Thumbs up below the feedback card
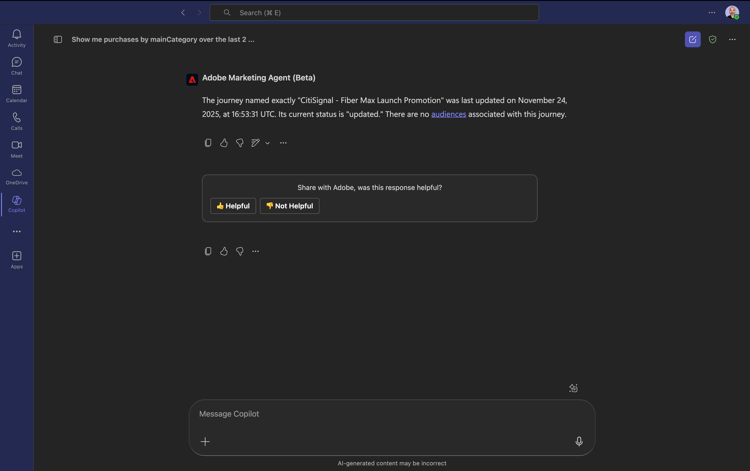 (x=224, y=251)
